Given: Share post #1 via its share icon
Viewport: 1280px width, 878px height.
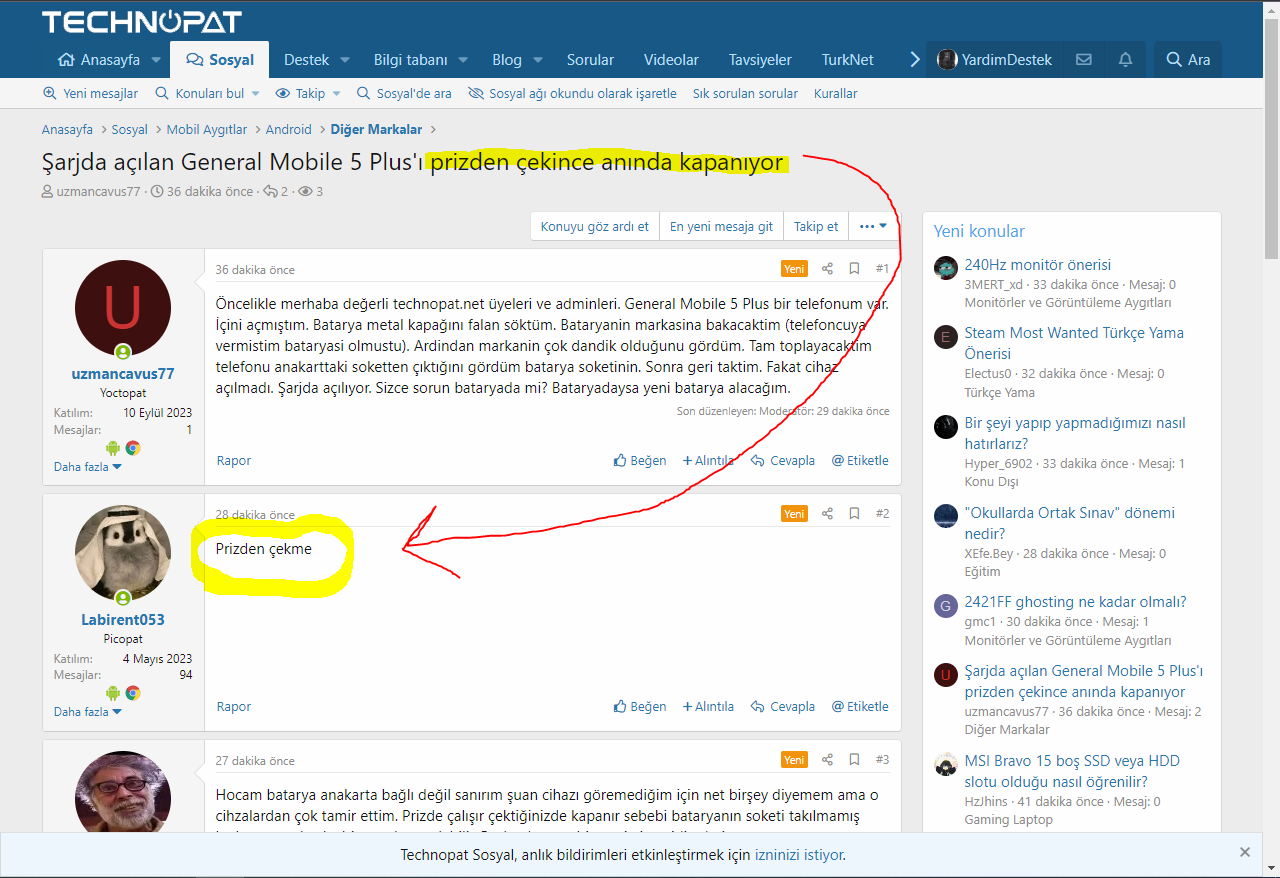Looking at the screenshot, I should pos(827,269).
